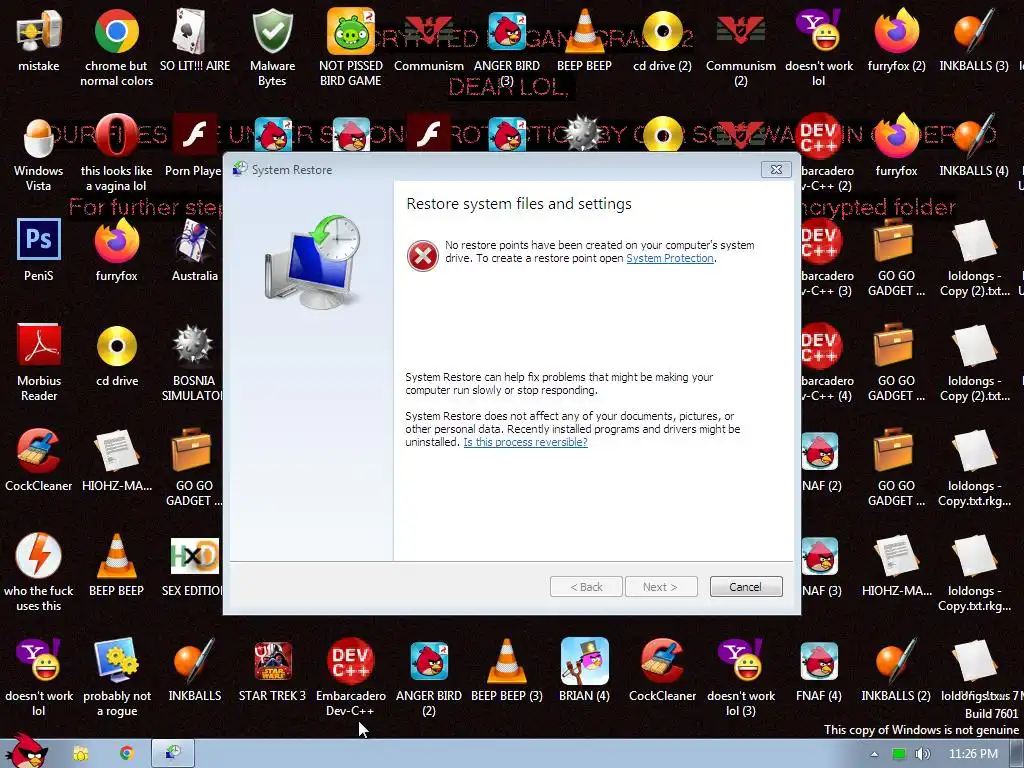This screenshot has height=768, width=1024.
Task: Select the 'probably not a rogue' icon
Action: click(117, 677)
